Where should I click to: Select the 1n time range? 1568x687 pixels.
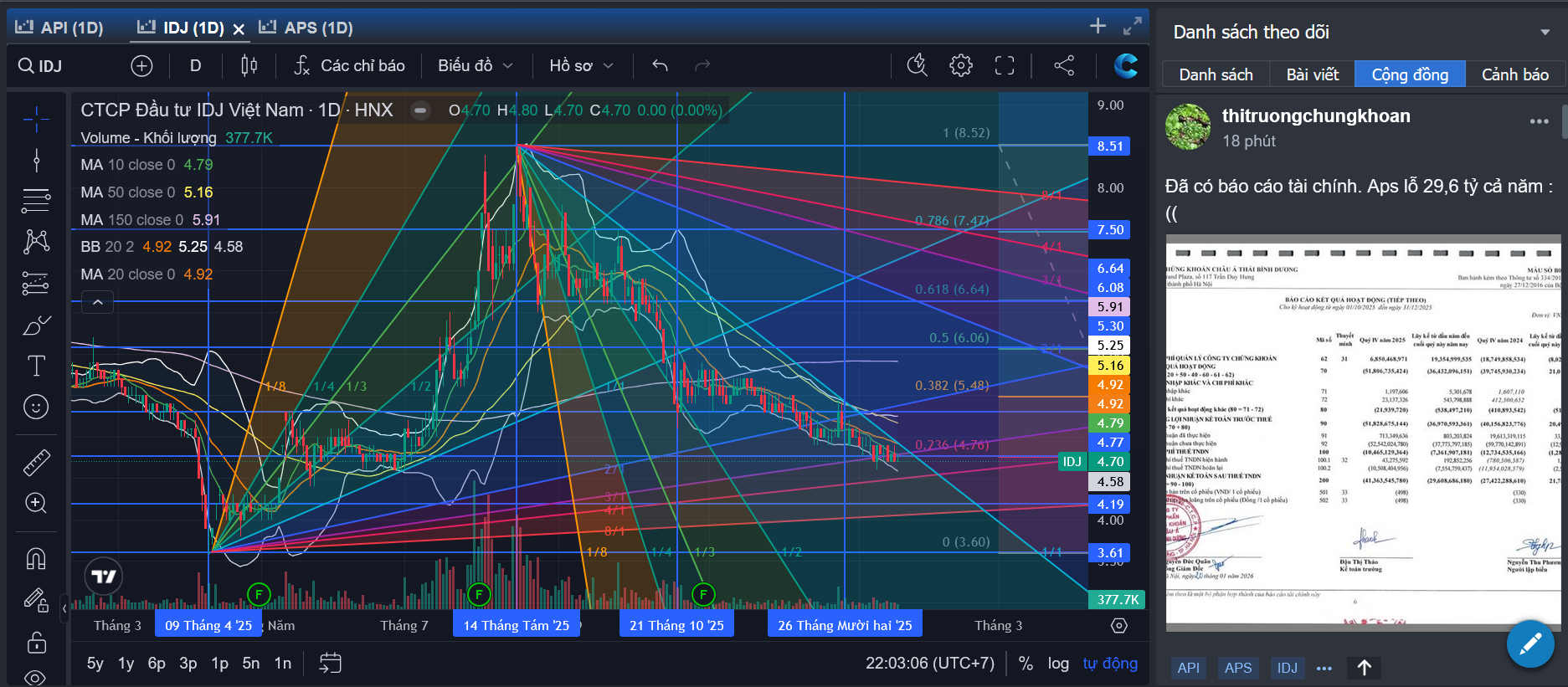pos(283,664)
